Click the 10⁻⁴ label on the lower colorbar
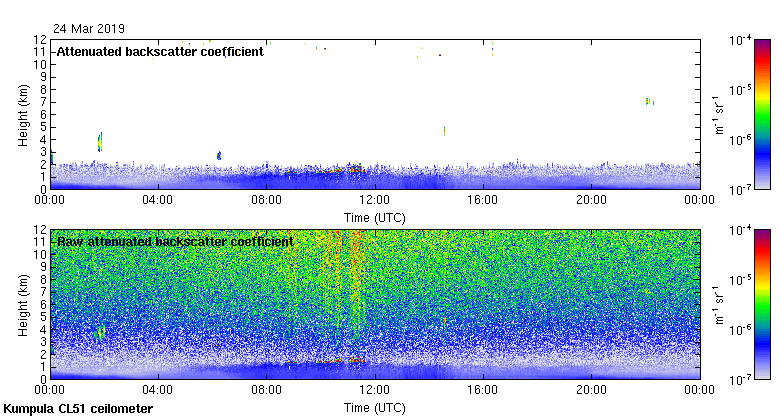This screenshot has width=780, height=420. (740, 230)
